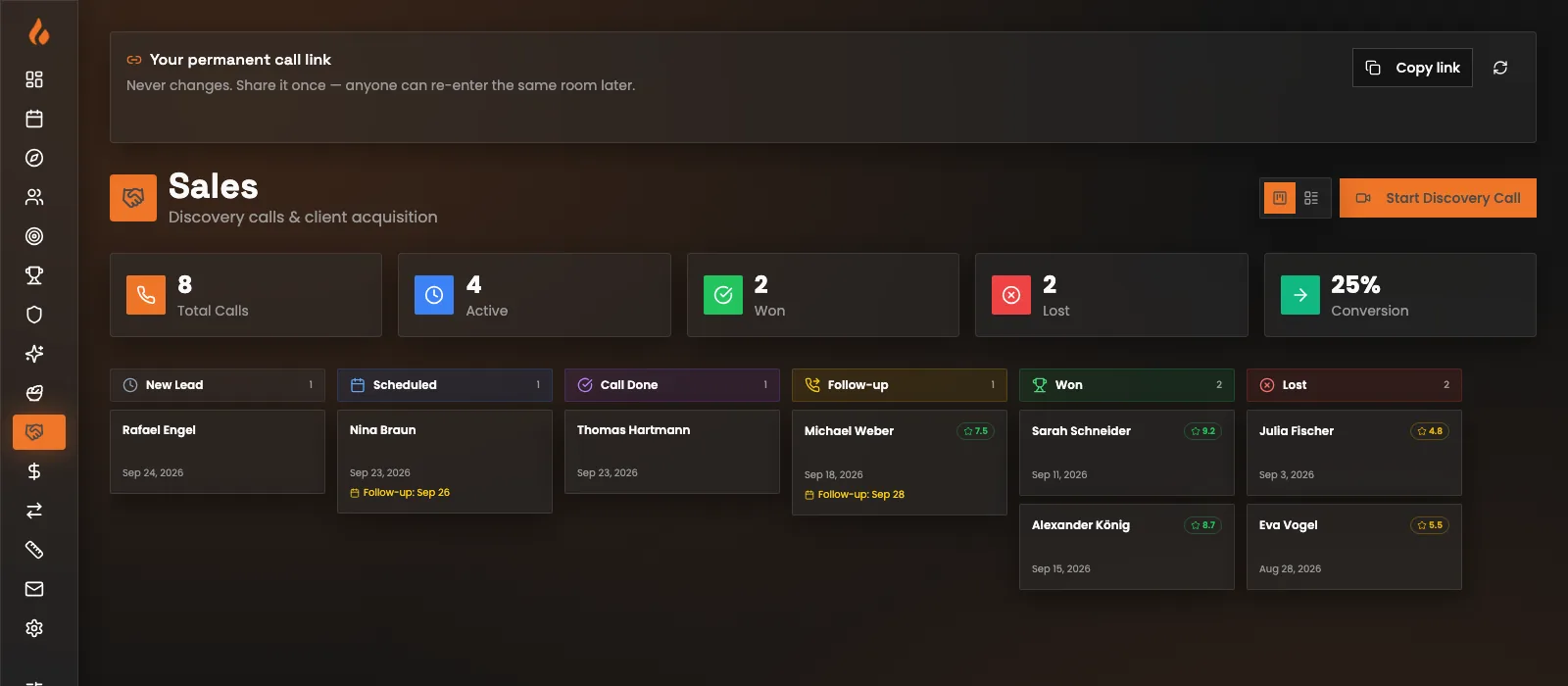Select the Lost column header
The height and width of the screenshot is (686, 1568).
point(1354,385)
